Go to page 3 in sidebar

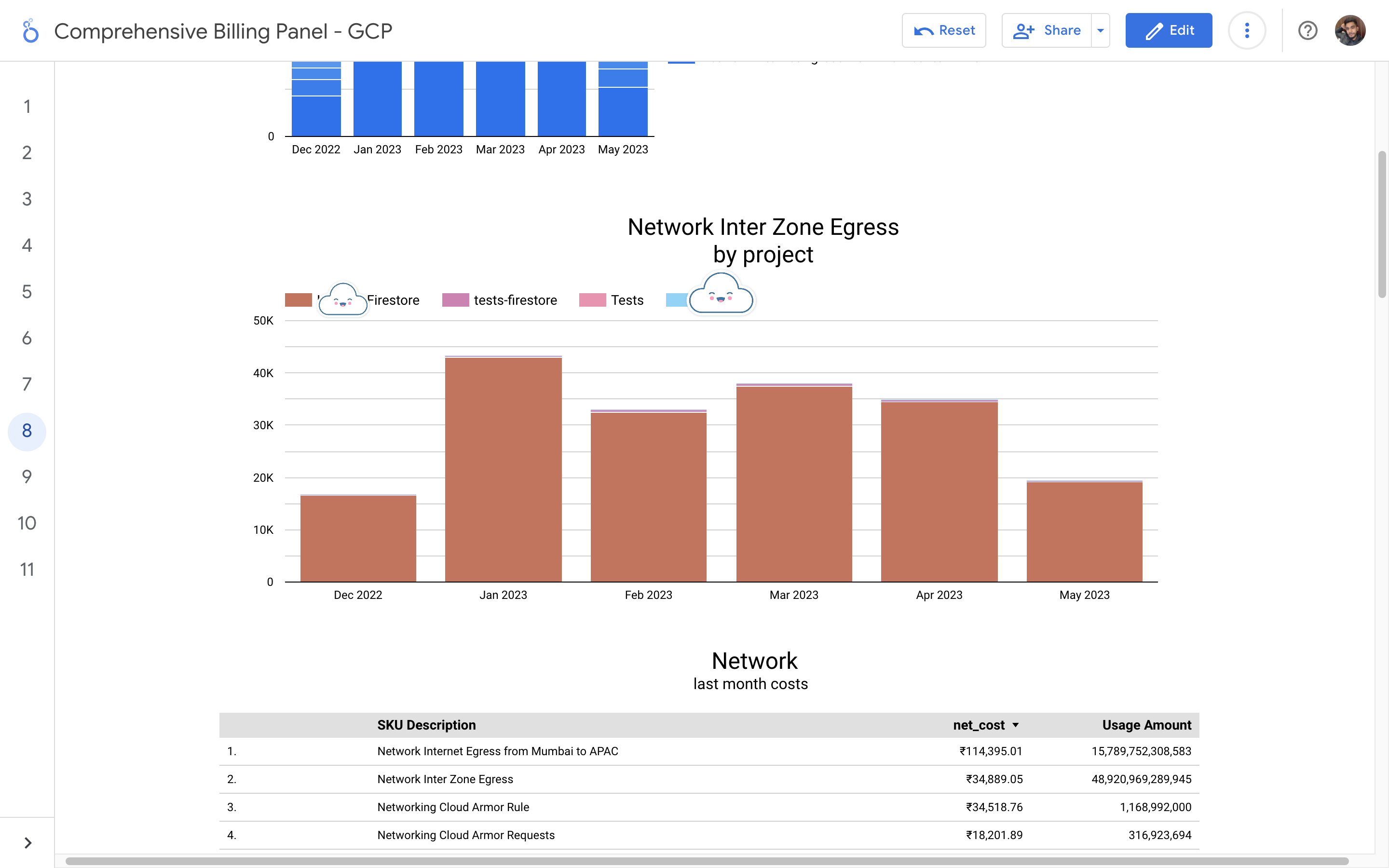coord(27,199)
